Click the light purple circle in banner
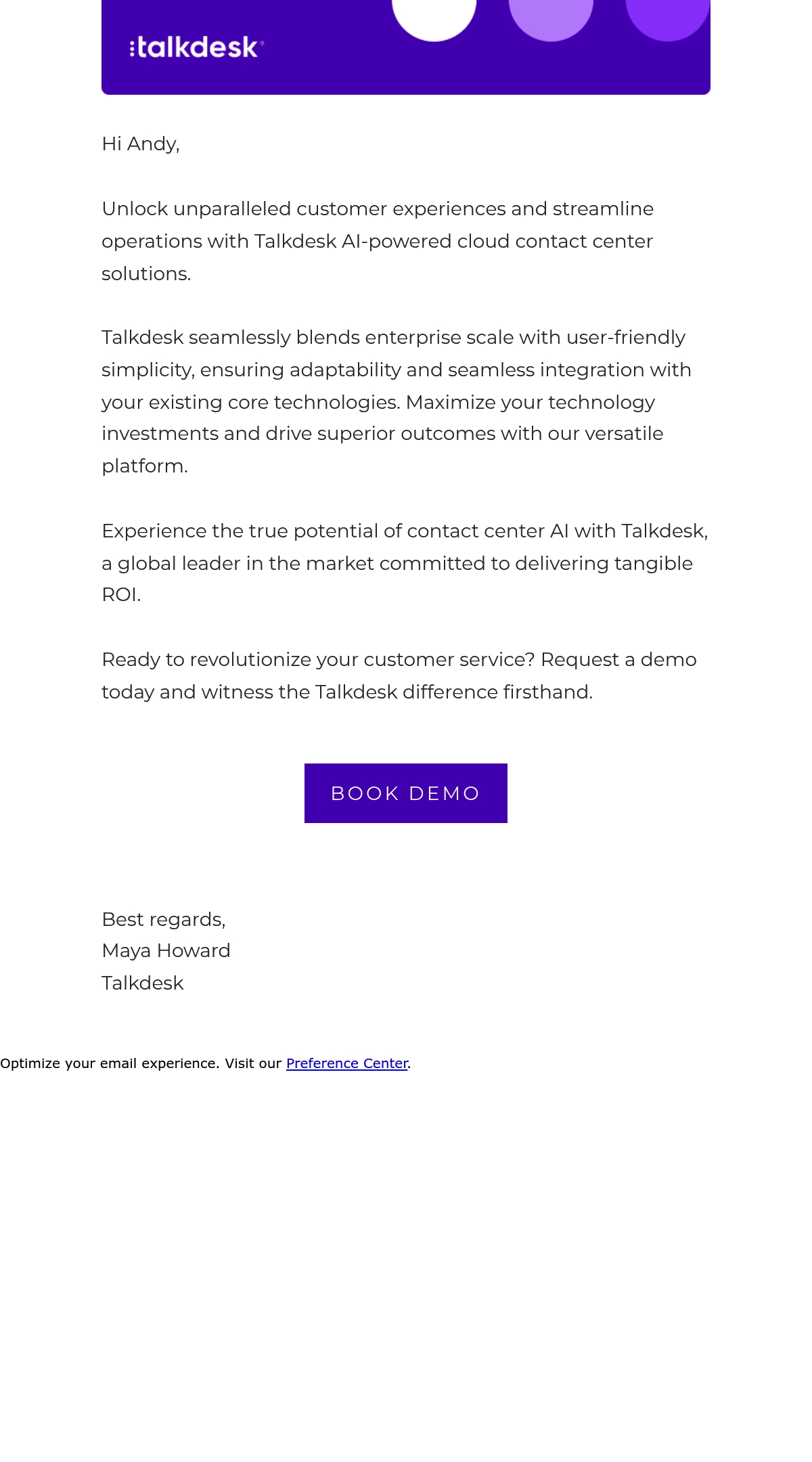This screenshot has height=1462, width=812. click(551, 18)
